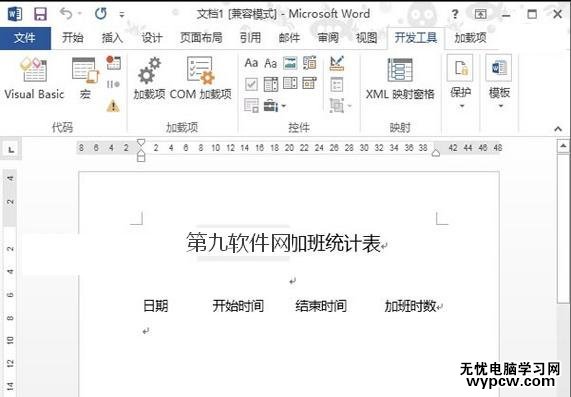Open the 加载项 gear add-ins button

pyautogui.click(x=149, y=78)
